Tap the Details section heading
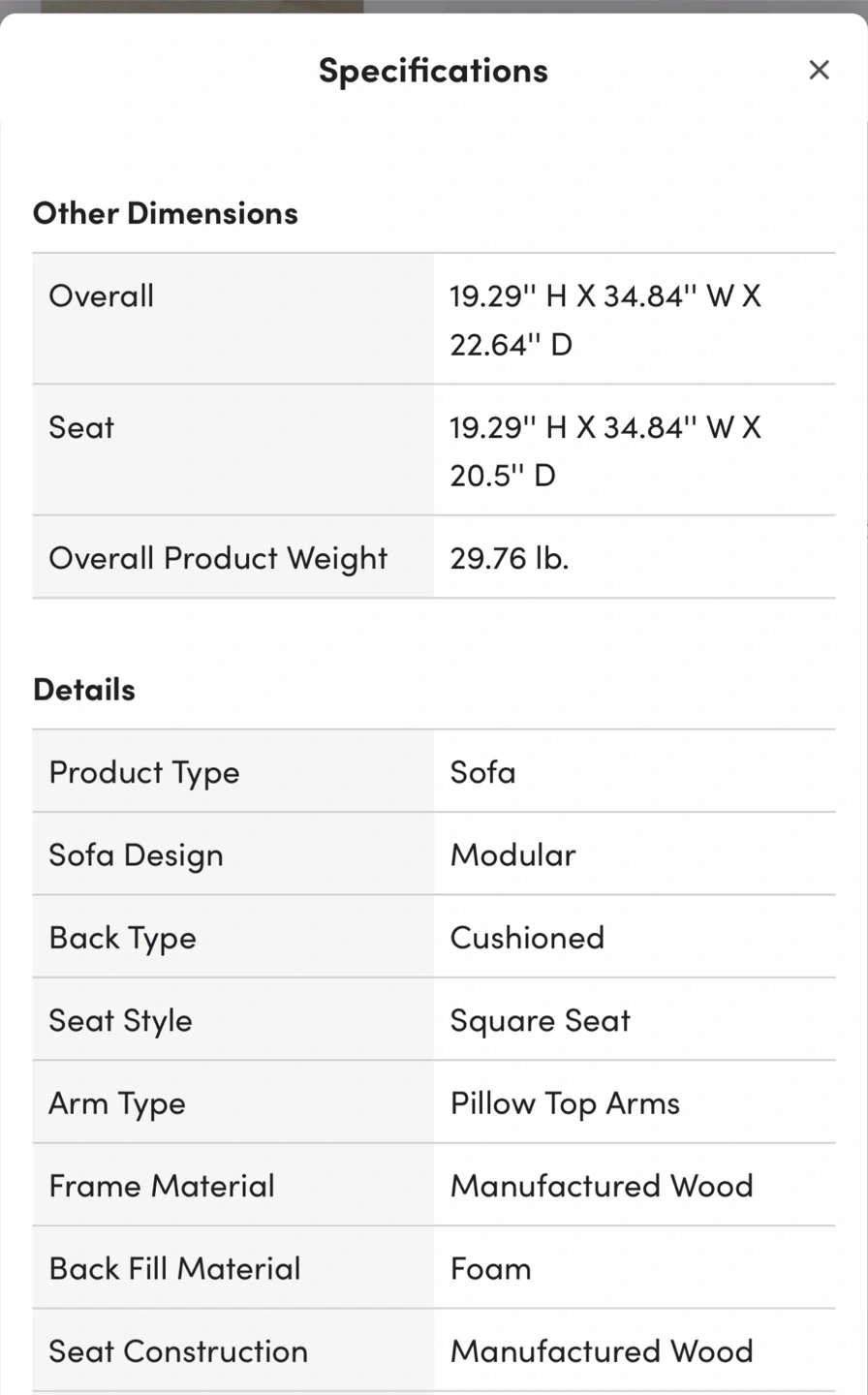868x1395 pixels. click(x=84, y=690)
